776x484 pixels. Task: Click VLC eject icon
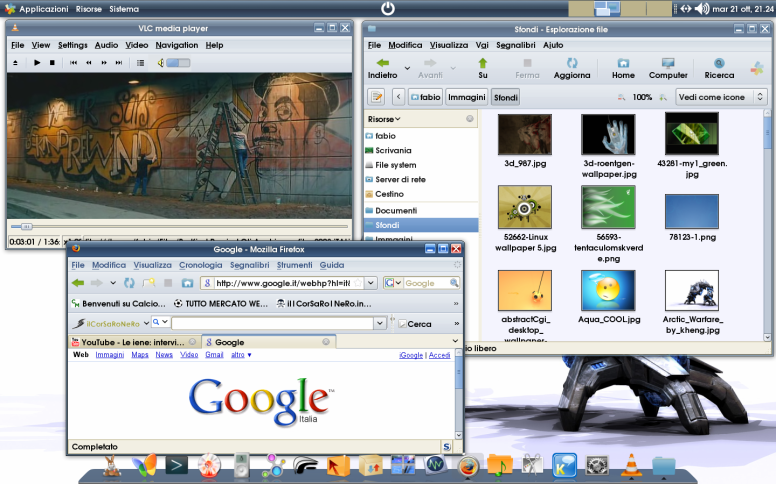click(15, 63)
